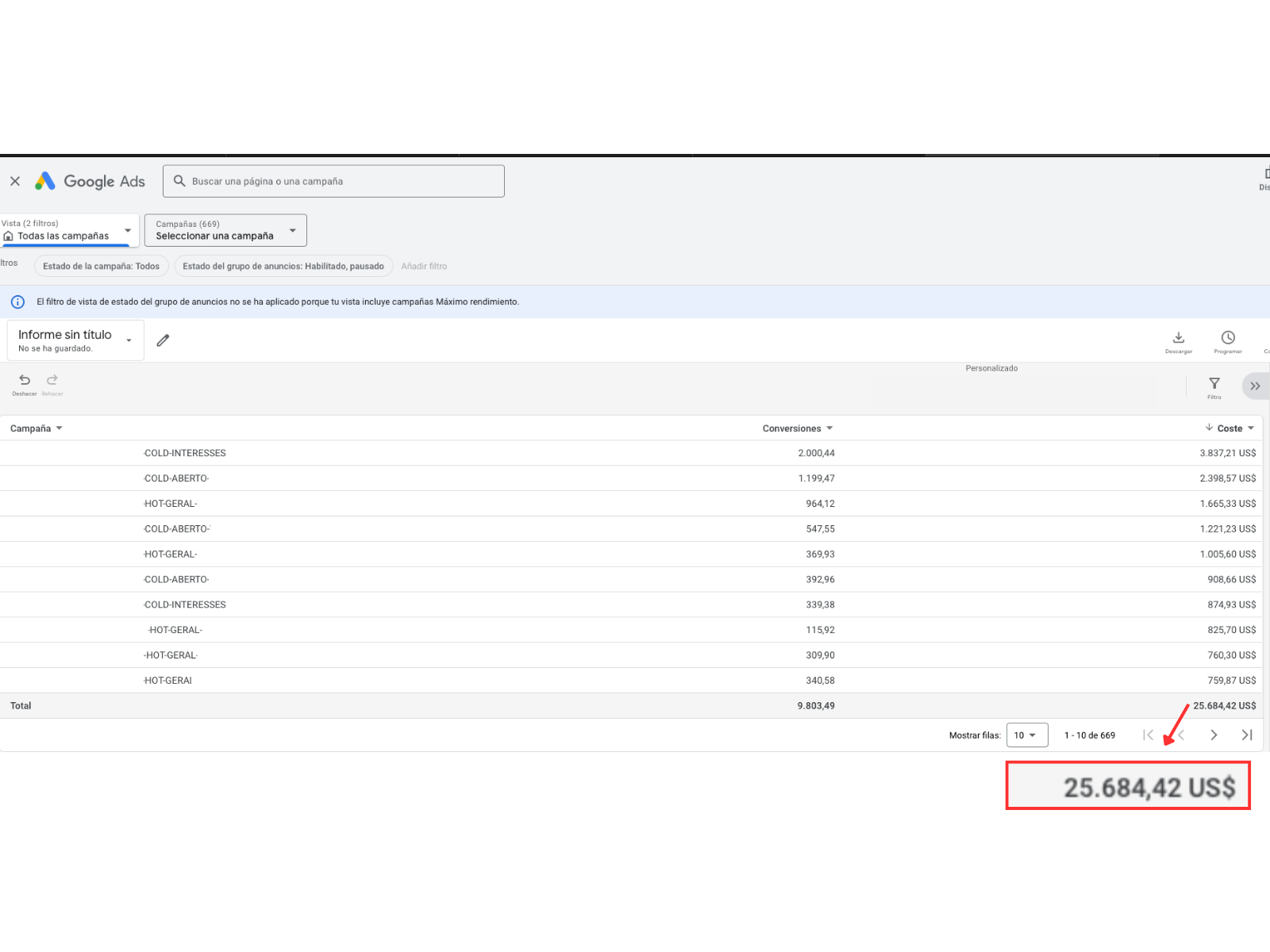Go to the next page of results
Viewport: 1270px width, 952px height.
pos(1214,735)
